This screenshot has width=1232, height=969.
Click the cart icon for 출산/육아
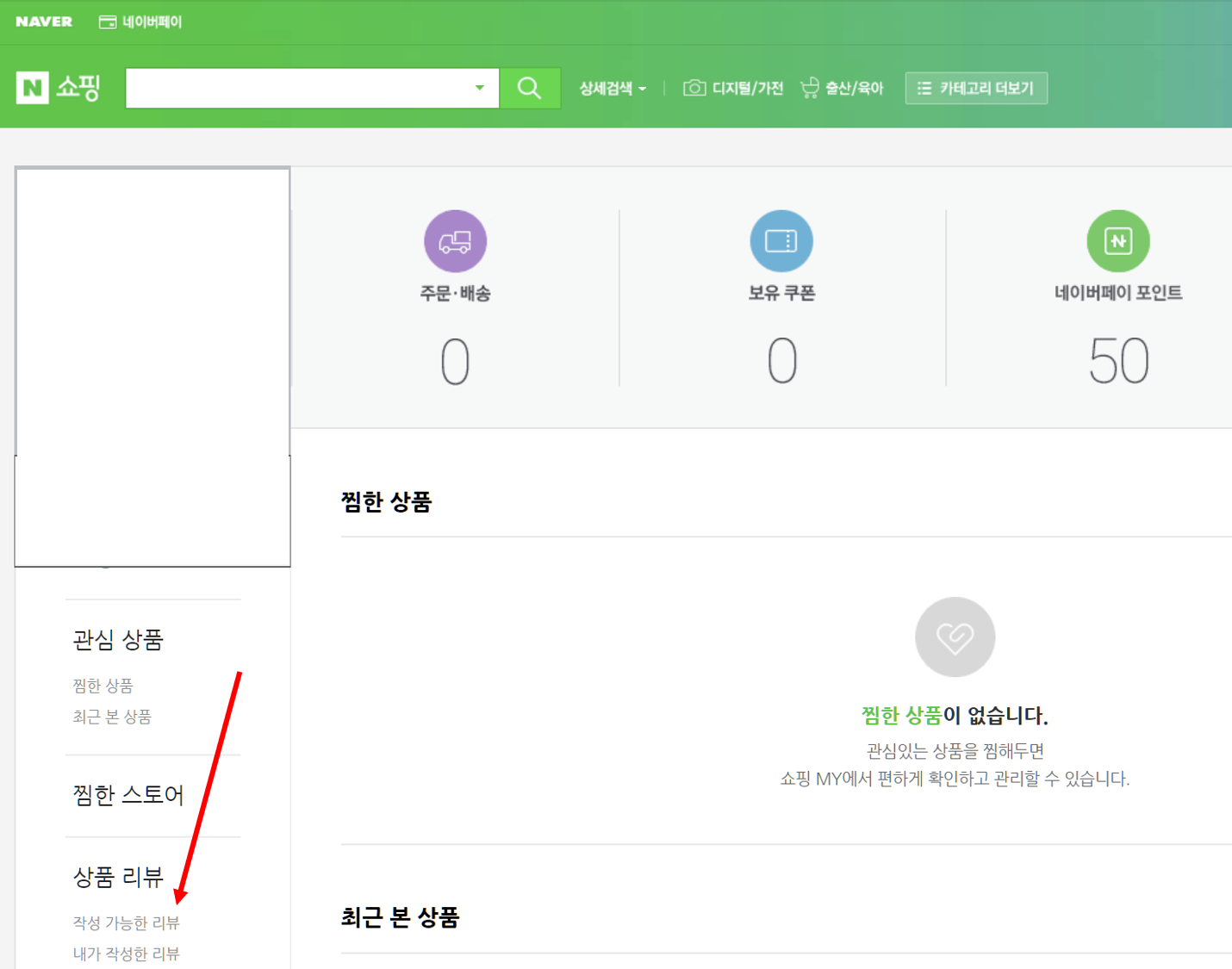point(810,88)
